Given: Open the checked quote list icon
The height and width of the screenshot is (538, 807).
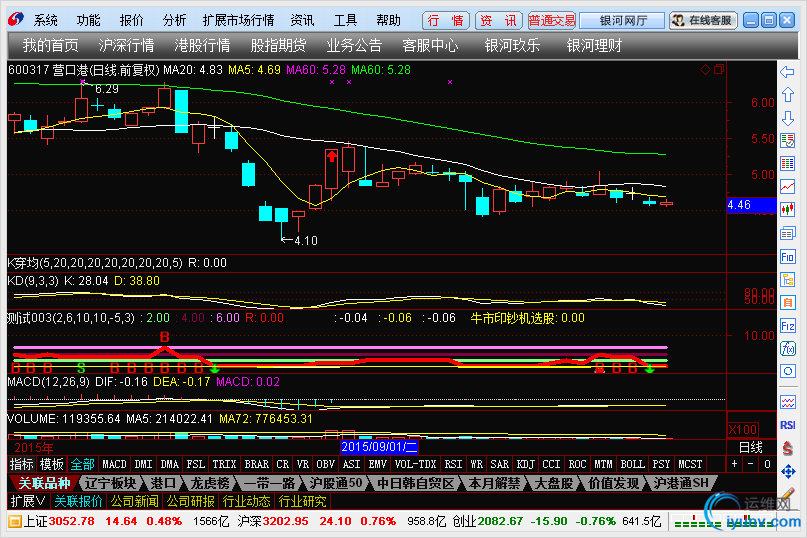Looking at the screenshot, I should point(787,141).
